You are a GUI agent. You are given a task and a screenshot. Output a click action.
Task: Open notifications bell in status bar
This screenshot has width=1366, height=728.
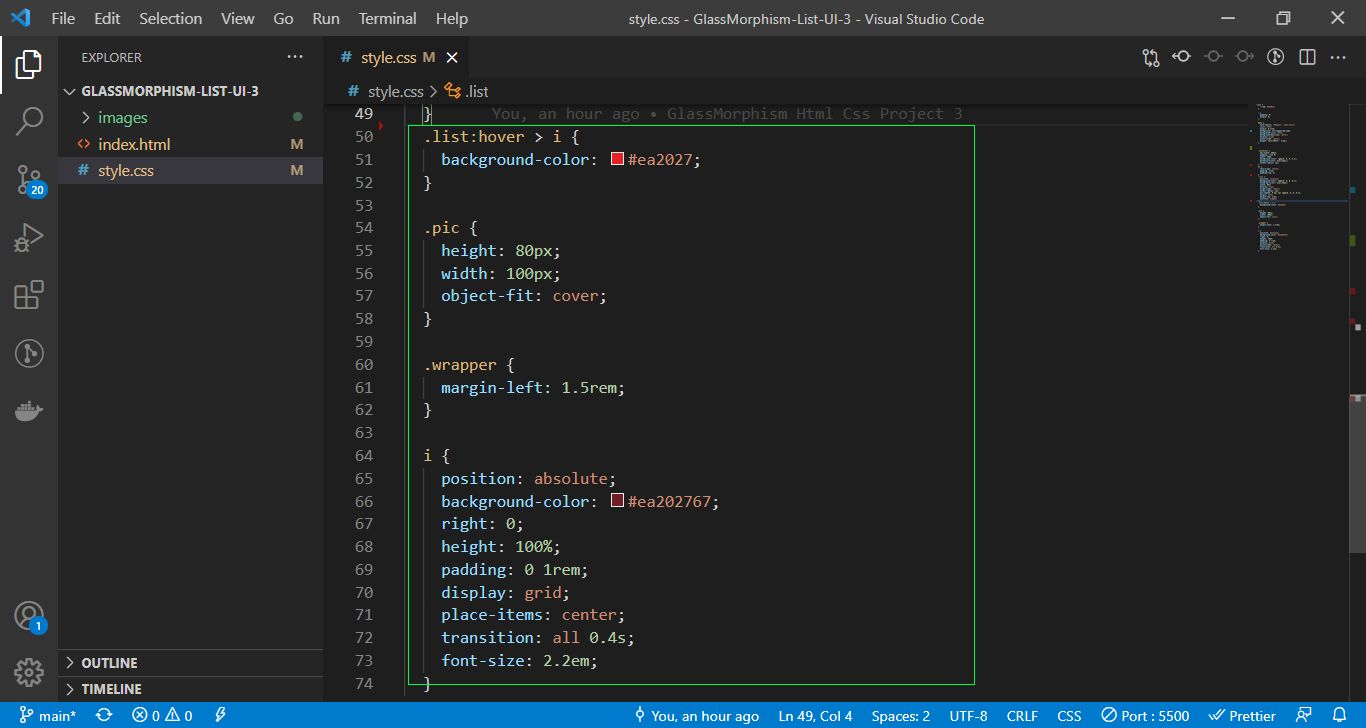(1340, 716)
